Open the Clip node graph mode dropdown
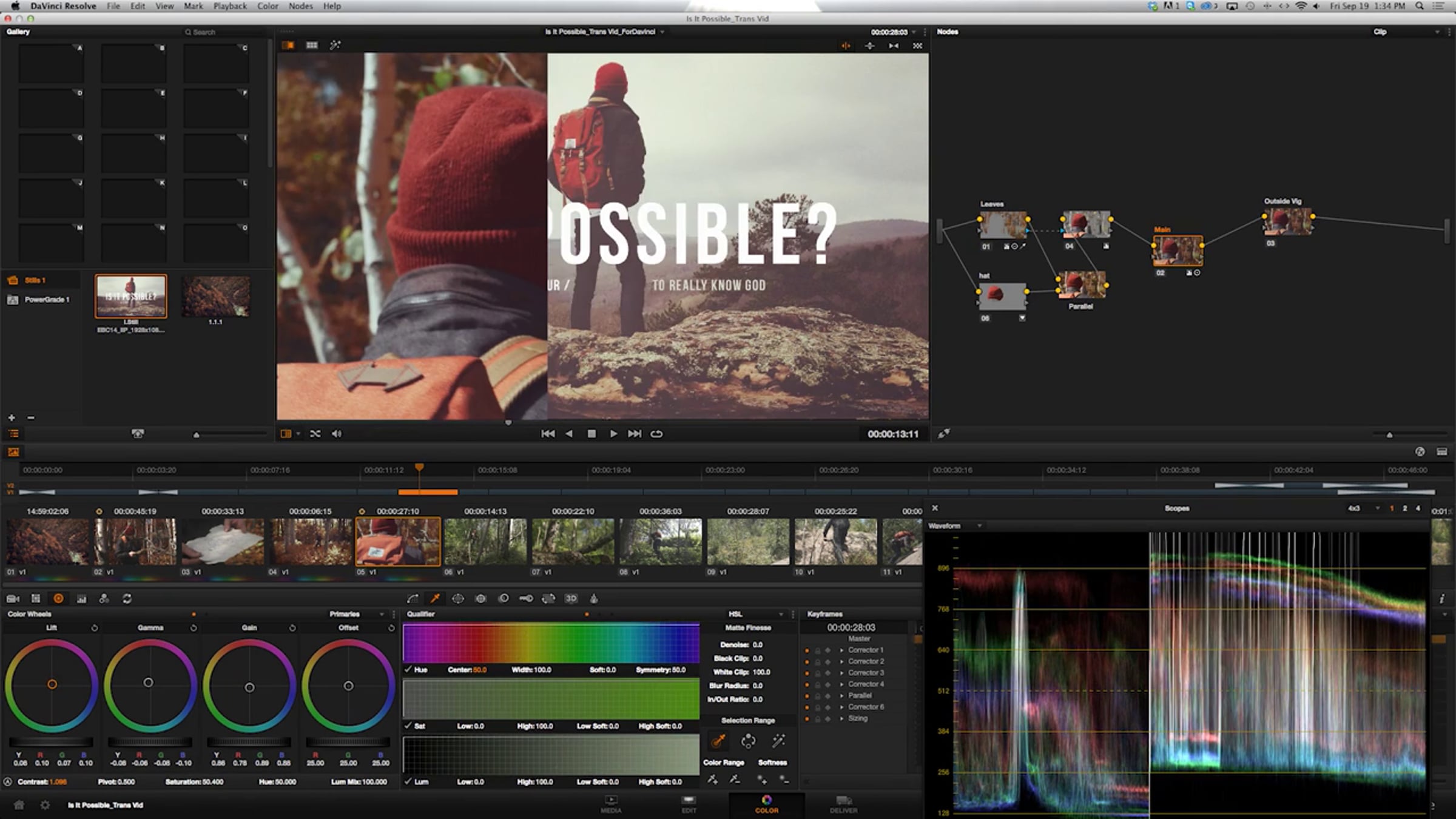The height and width of the screenshot is (819, 1456). point(1406,32)
